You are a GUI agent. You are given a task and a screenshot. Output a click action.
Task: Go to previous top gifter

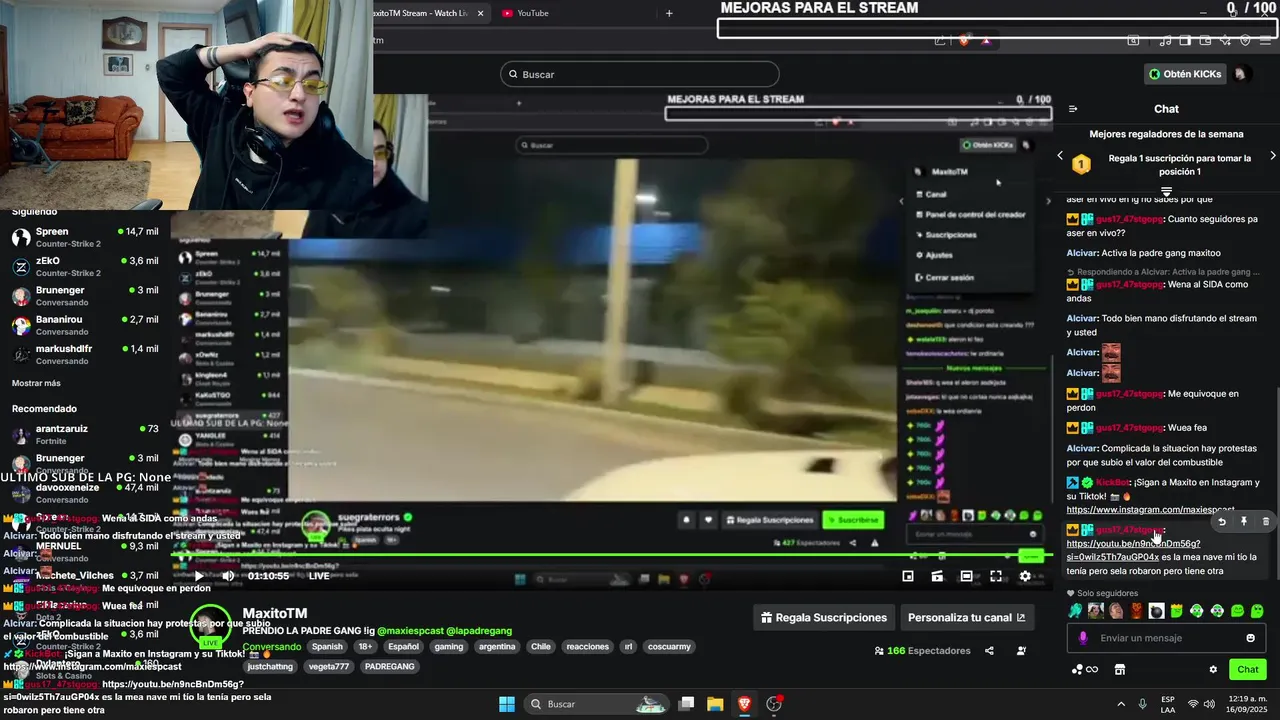tap(1060, 156)
